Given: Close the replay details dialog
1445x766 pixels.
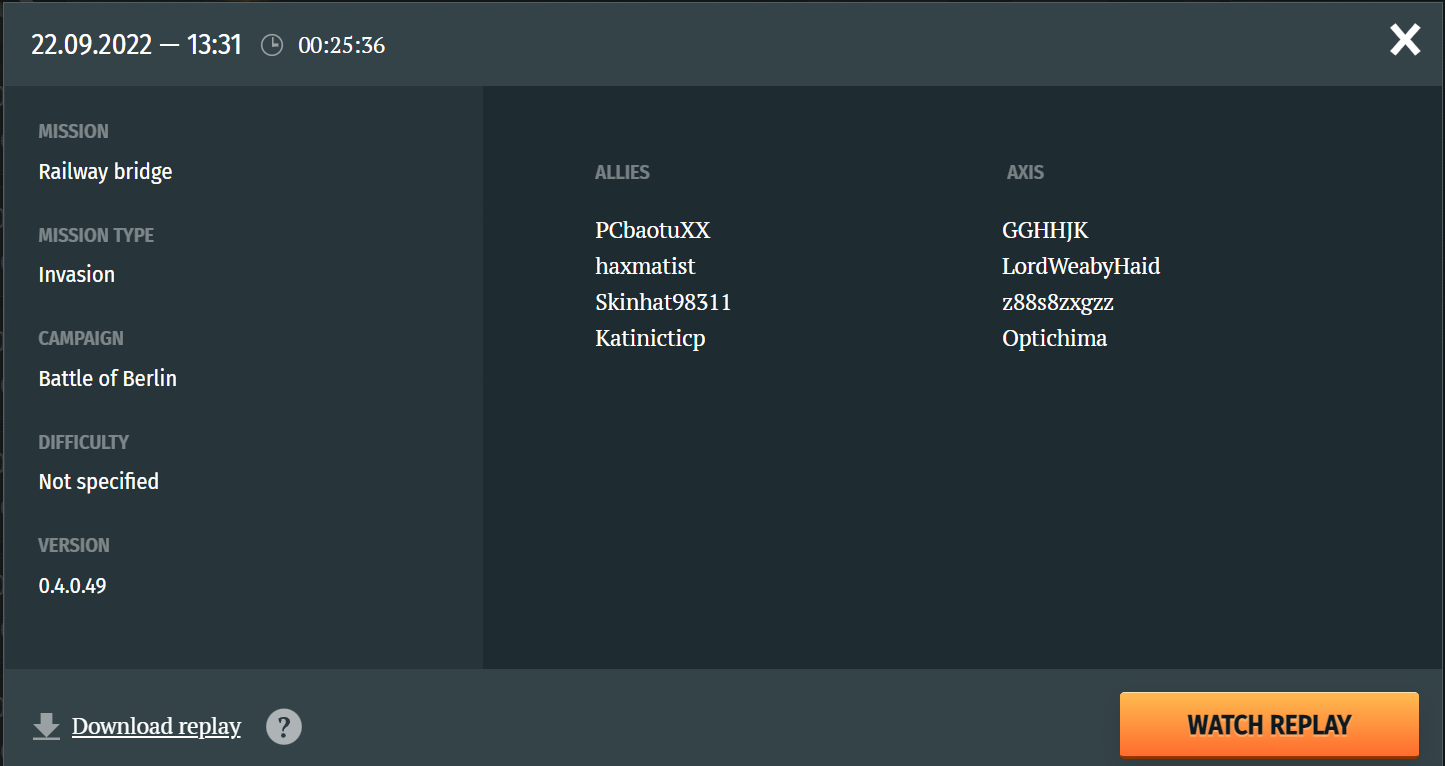Looking at the screenshot, I should [x=1405, y=40].
